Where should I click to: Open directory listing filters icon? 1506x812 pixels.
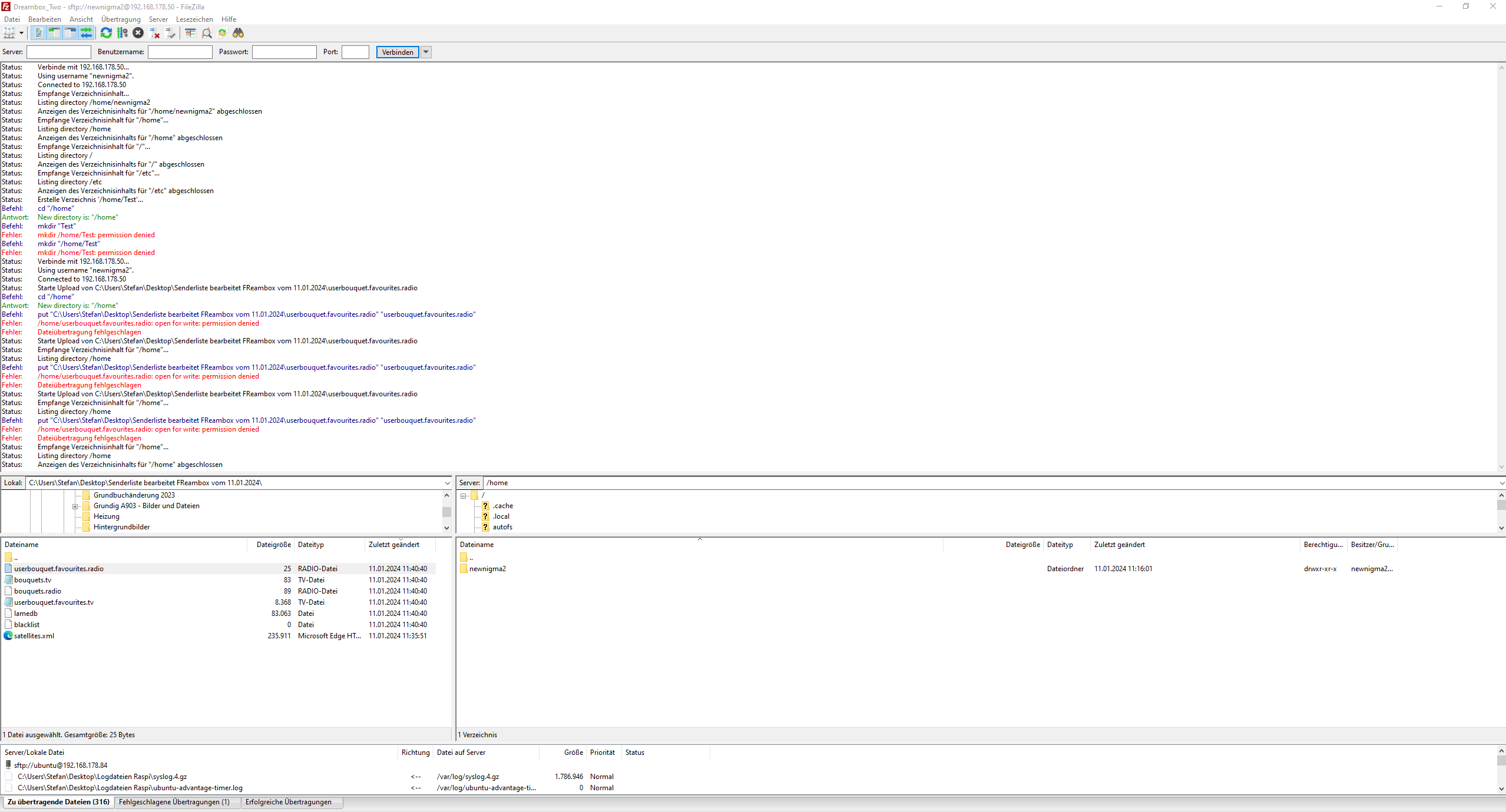coord(190,33)
